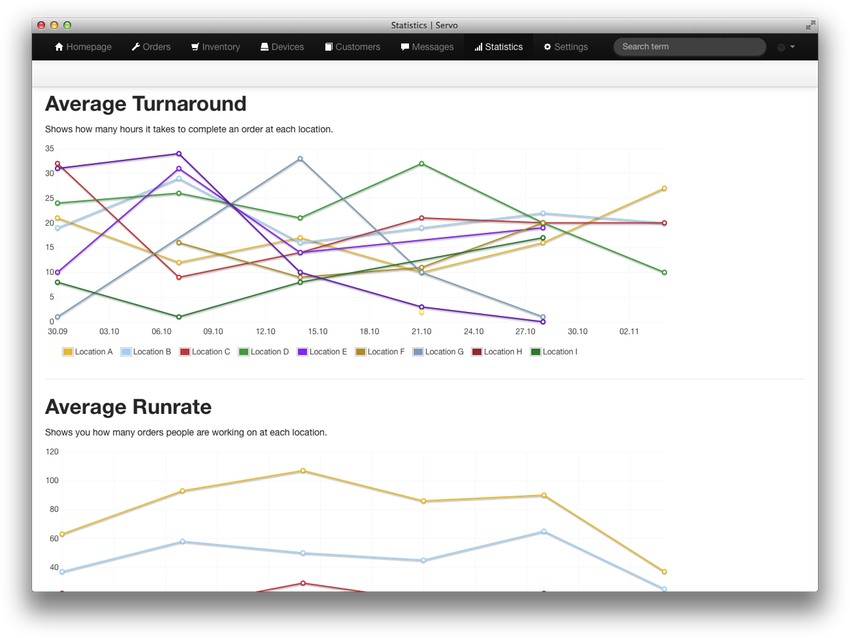The image size is (850, 638).
Task: Toggle Location H legend swatch
Action: click(477, 352)
